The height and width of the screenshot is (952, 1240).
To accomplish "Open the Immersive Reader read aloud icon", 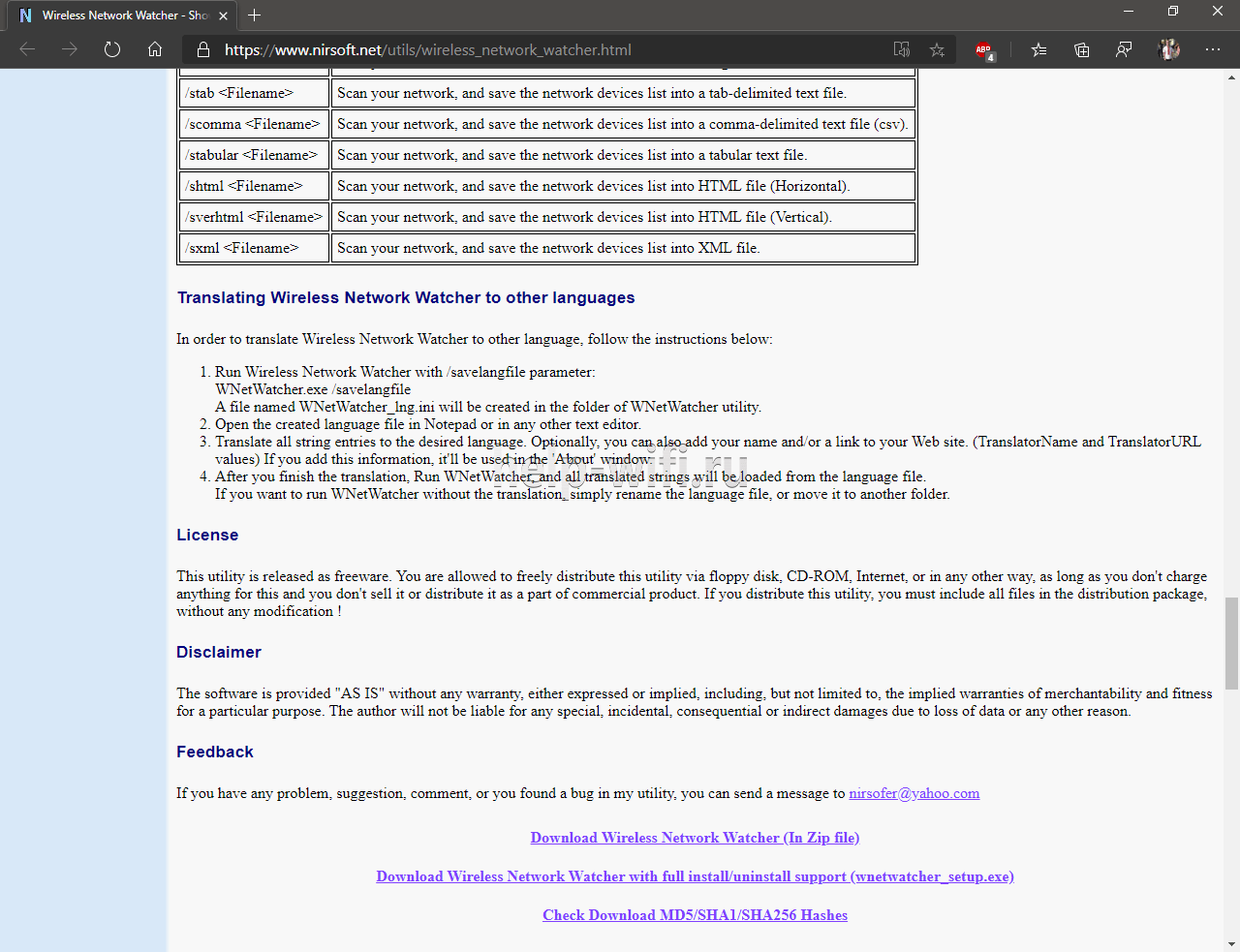I will click(x=902, y=49).
